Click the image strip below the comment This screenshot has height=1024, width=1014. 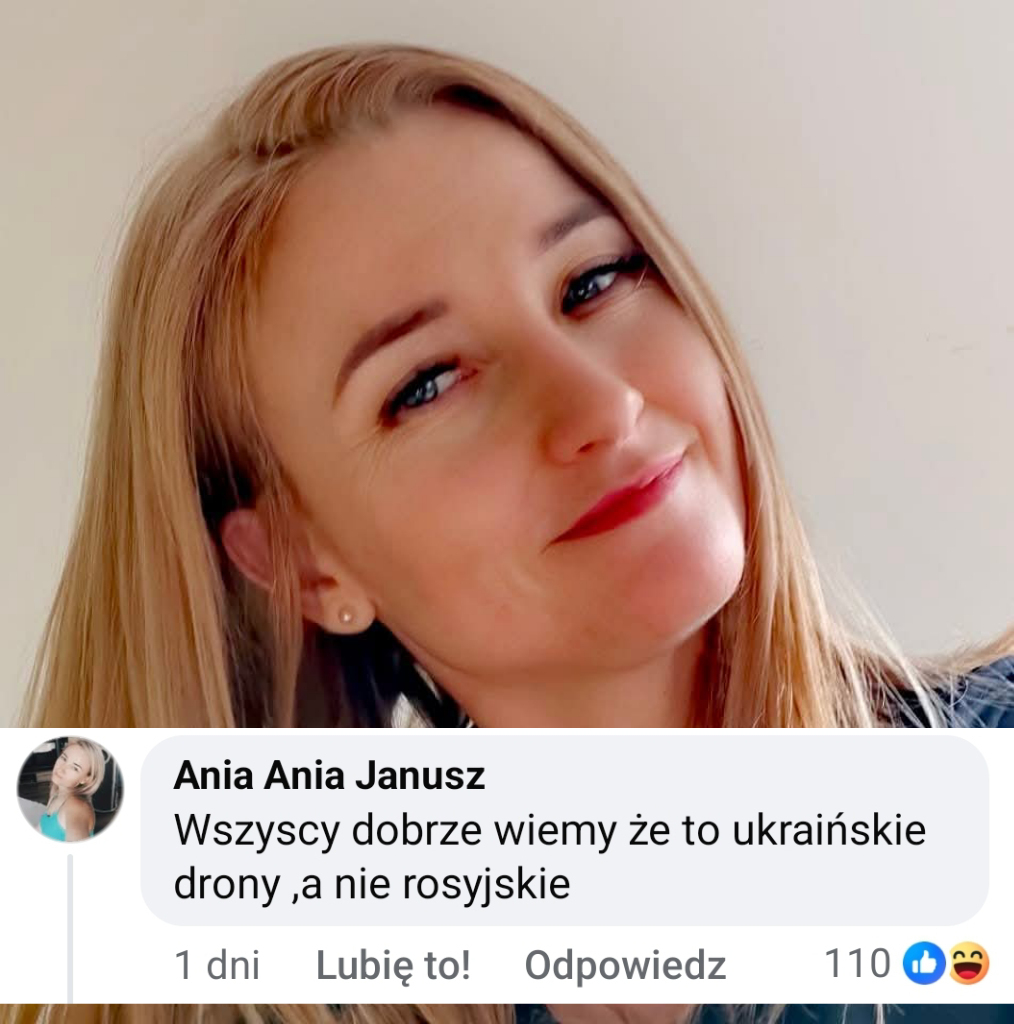click(507, 1014)
